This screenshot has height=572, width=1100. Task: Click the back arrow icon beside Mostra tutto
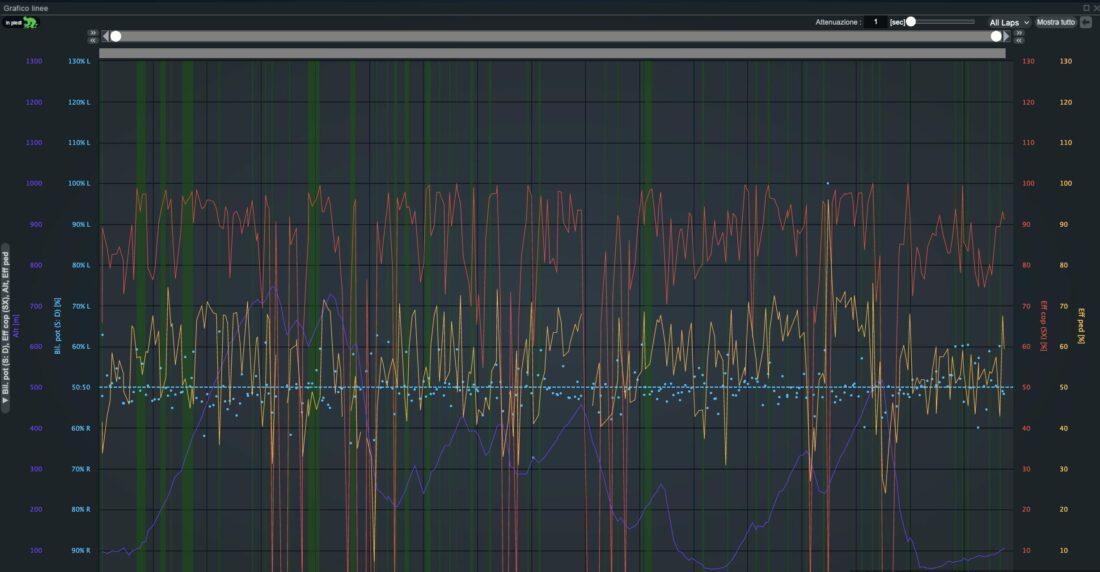pos(1086,22)
